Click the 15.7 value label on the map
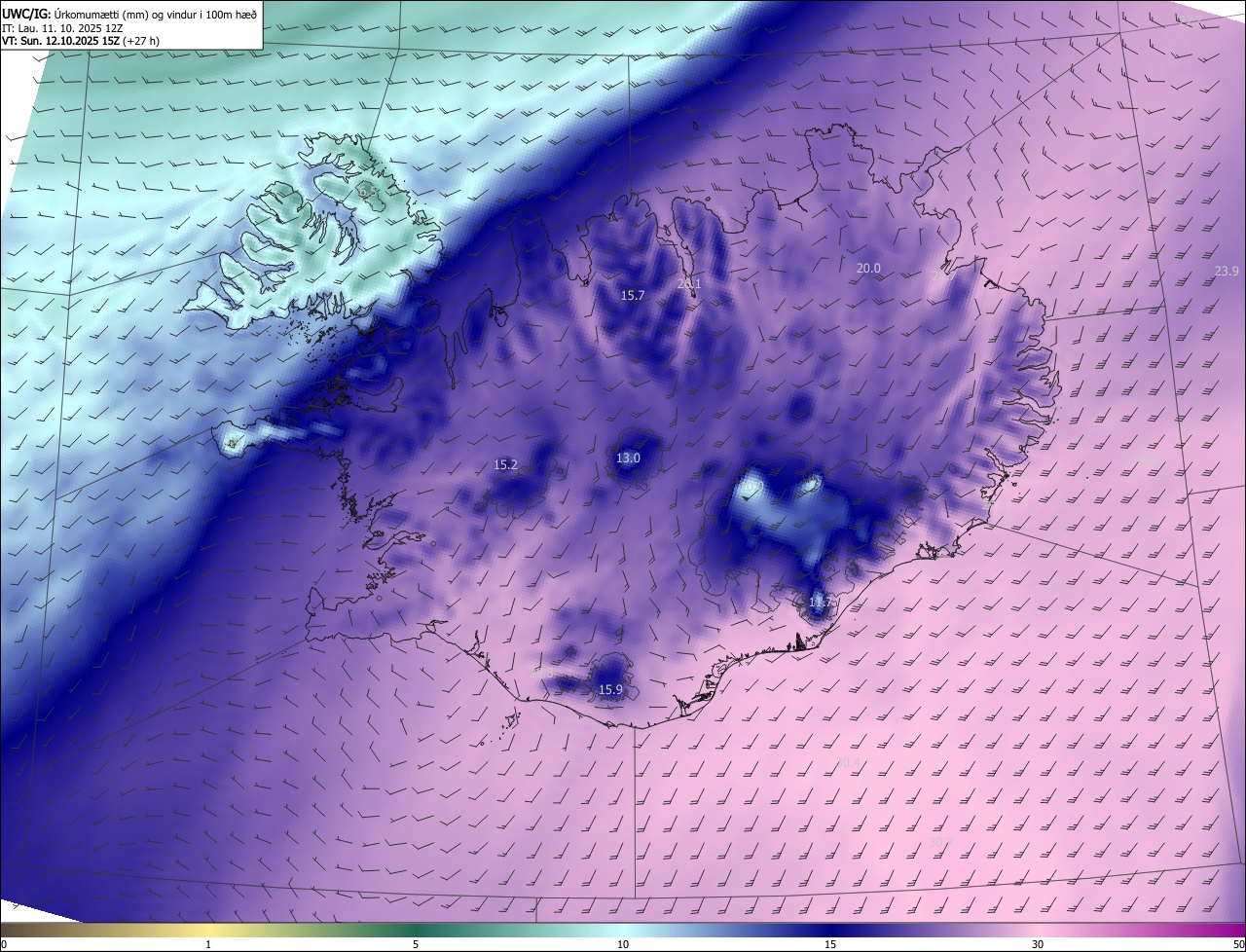The height and width of the screenshot is (952, 1246). (x=633, y=295)
